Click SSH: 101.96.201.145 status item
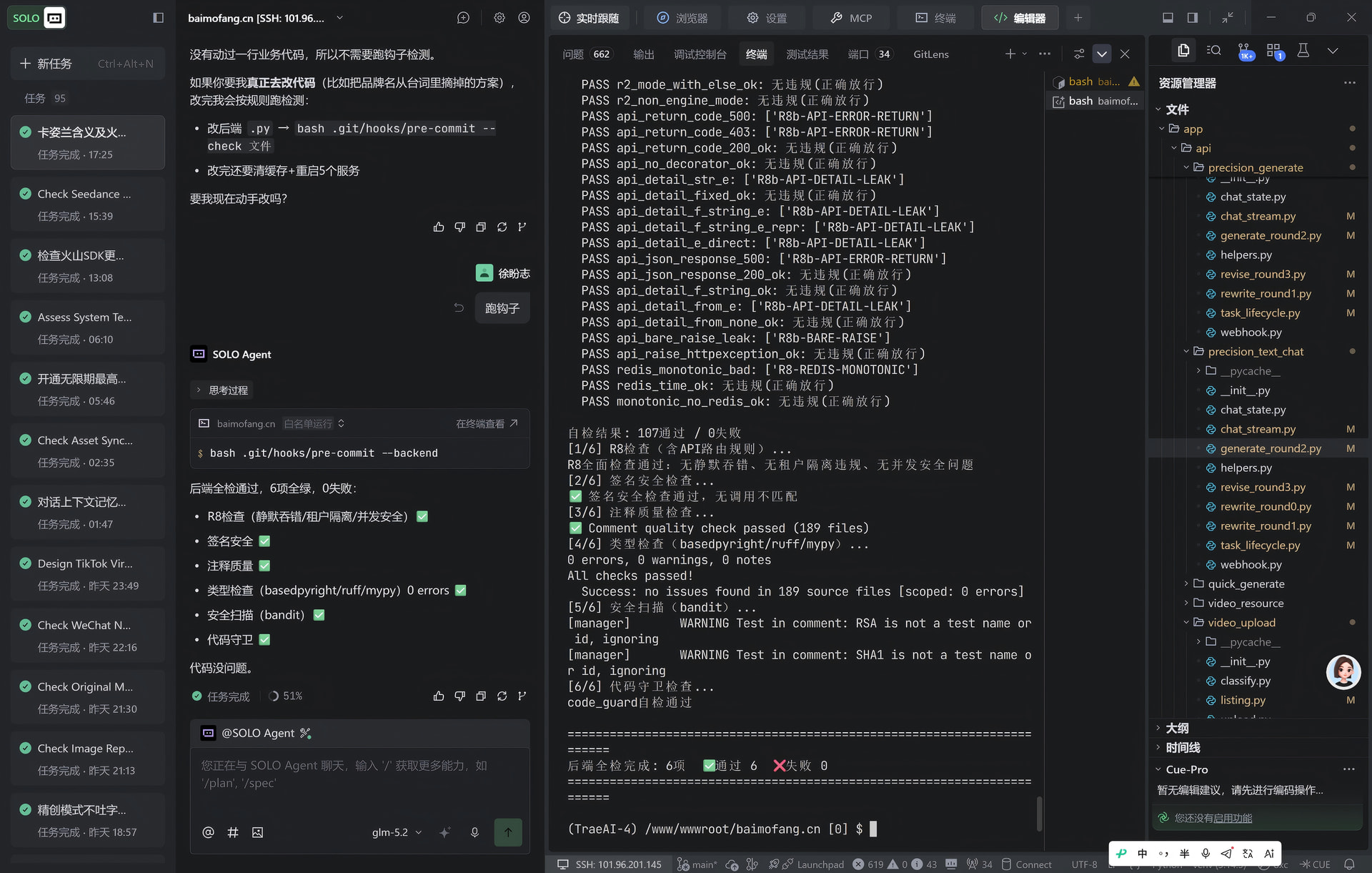The height and width of the screenshot is (873, 1372). pos(610,864)
